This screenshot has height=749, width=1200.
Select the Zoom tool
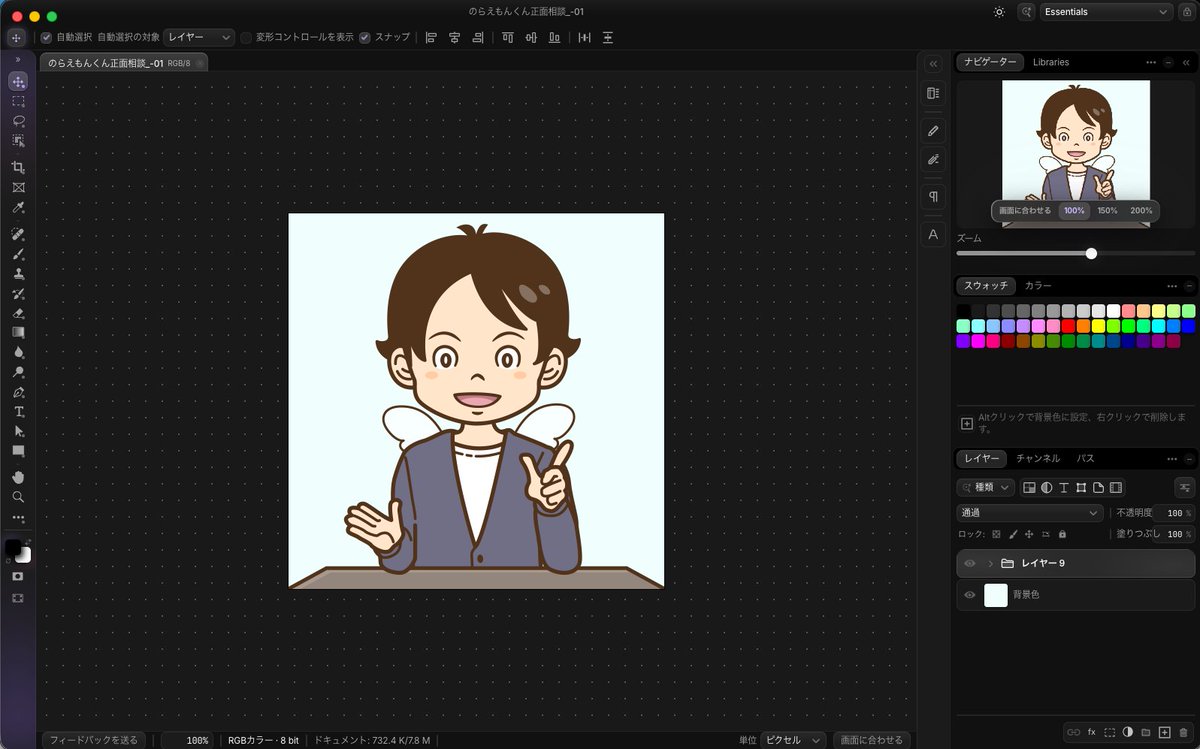tap(18, 497)
